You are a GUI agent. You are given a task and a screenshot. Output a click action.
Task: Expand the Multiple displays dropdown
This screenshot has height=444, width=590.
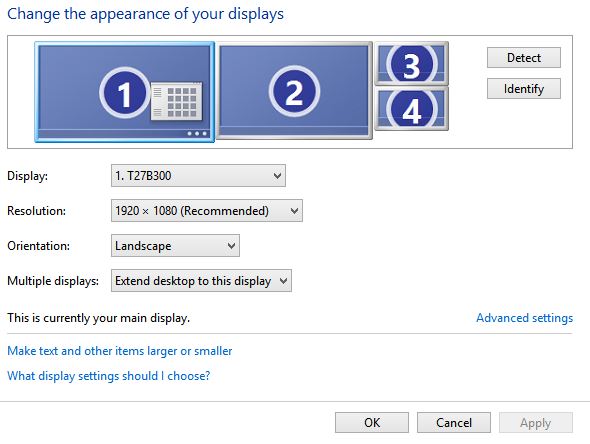click(201, 281)
